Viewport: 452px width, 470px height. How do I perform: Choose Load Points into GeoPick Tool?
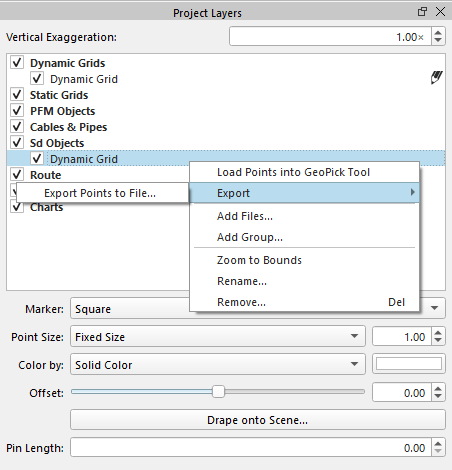click(x=293, y=172)
